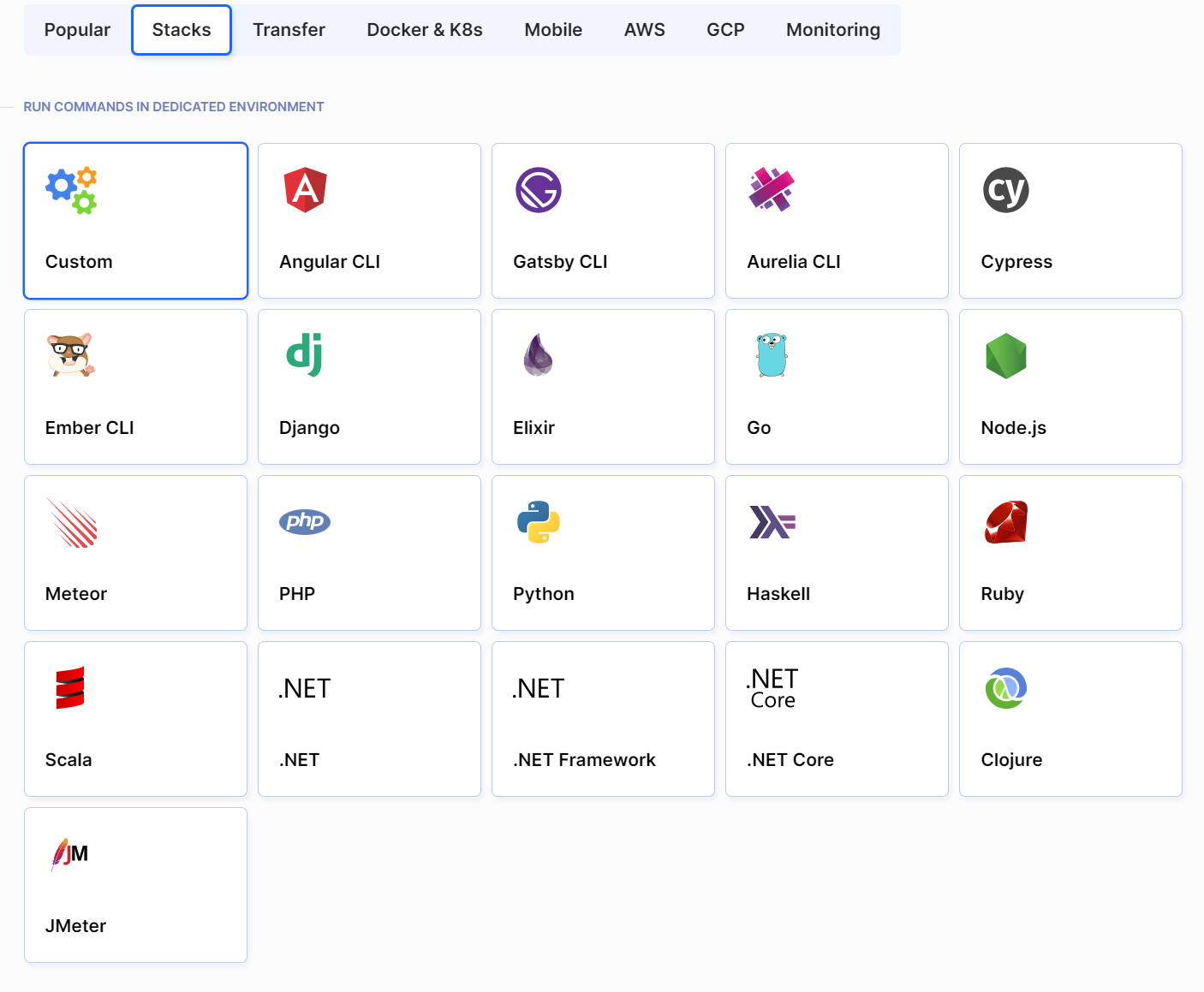Click the 'Angular CLI' label

(x=330, y=262)
